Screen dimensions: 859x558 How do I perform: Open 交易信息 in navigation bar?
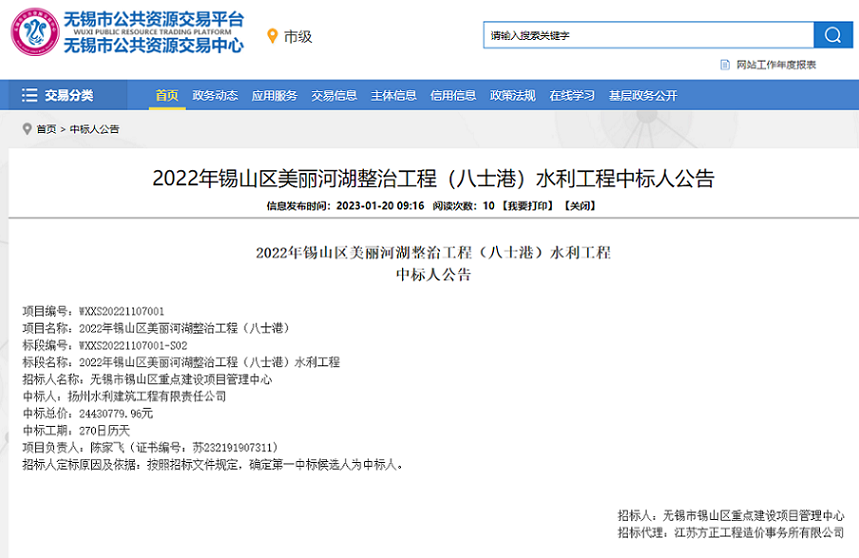point(334,96)
